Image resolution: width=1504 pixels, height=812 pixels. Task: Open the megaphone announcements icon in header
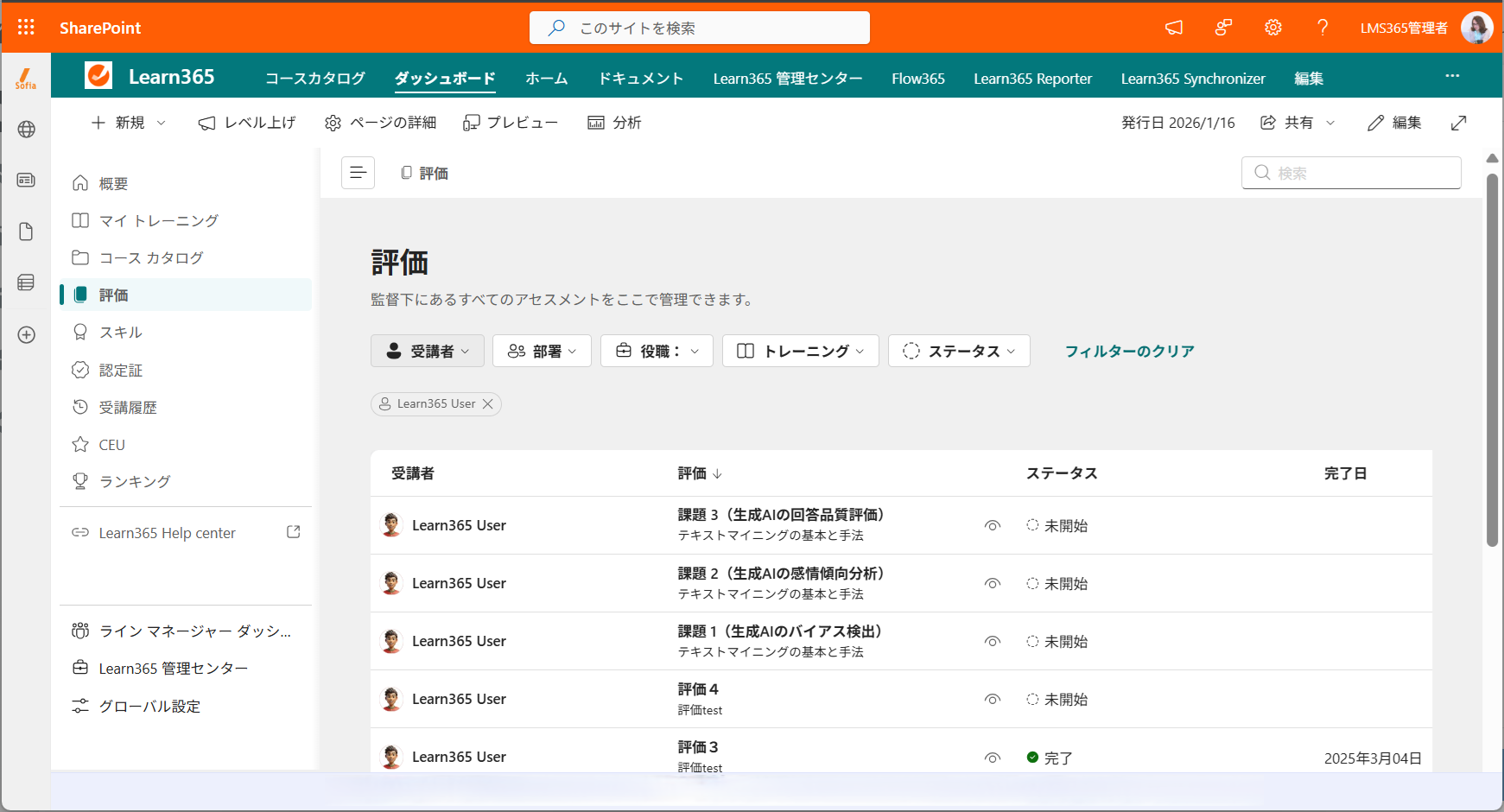point(1174,28)
